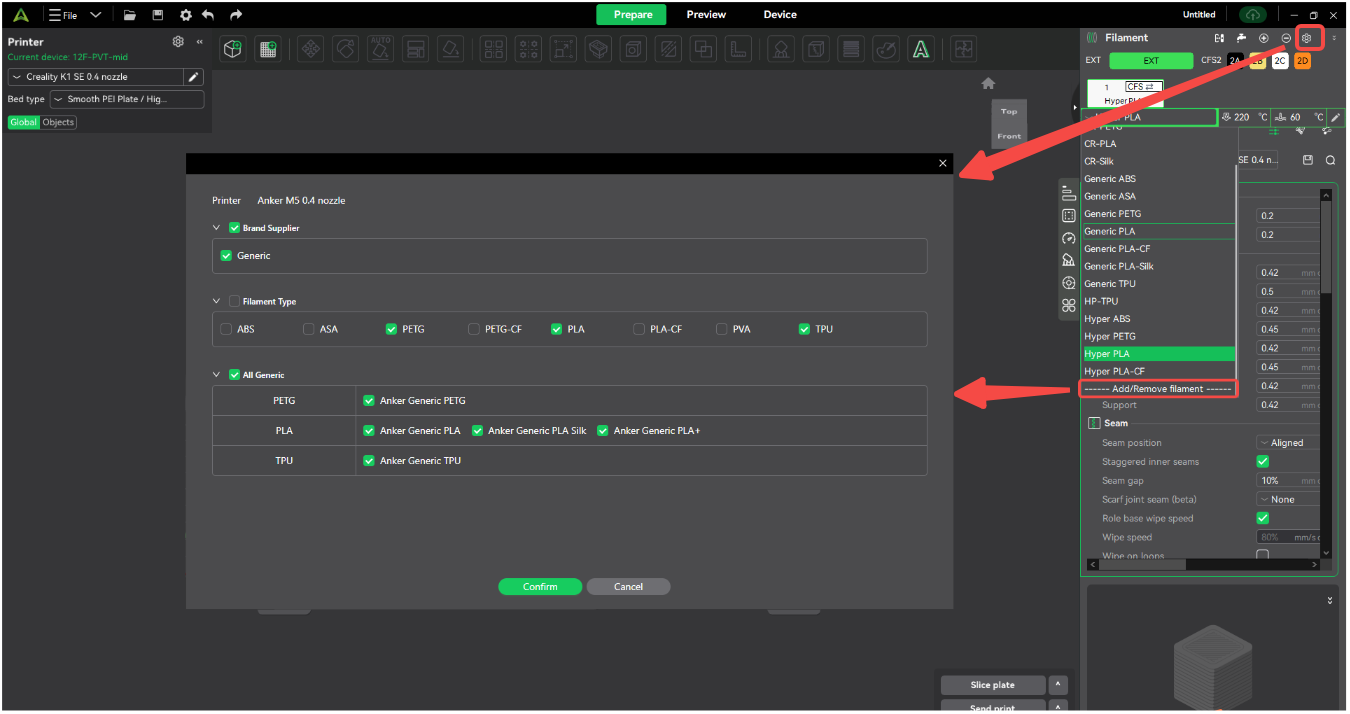Select the Move tool in the toolbar
Viewport: 1350px width, 714px height.
pos(311,48)
